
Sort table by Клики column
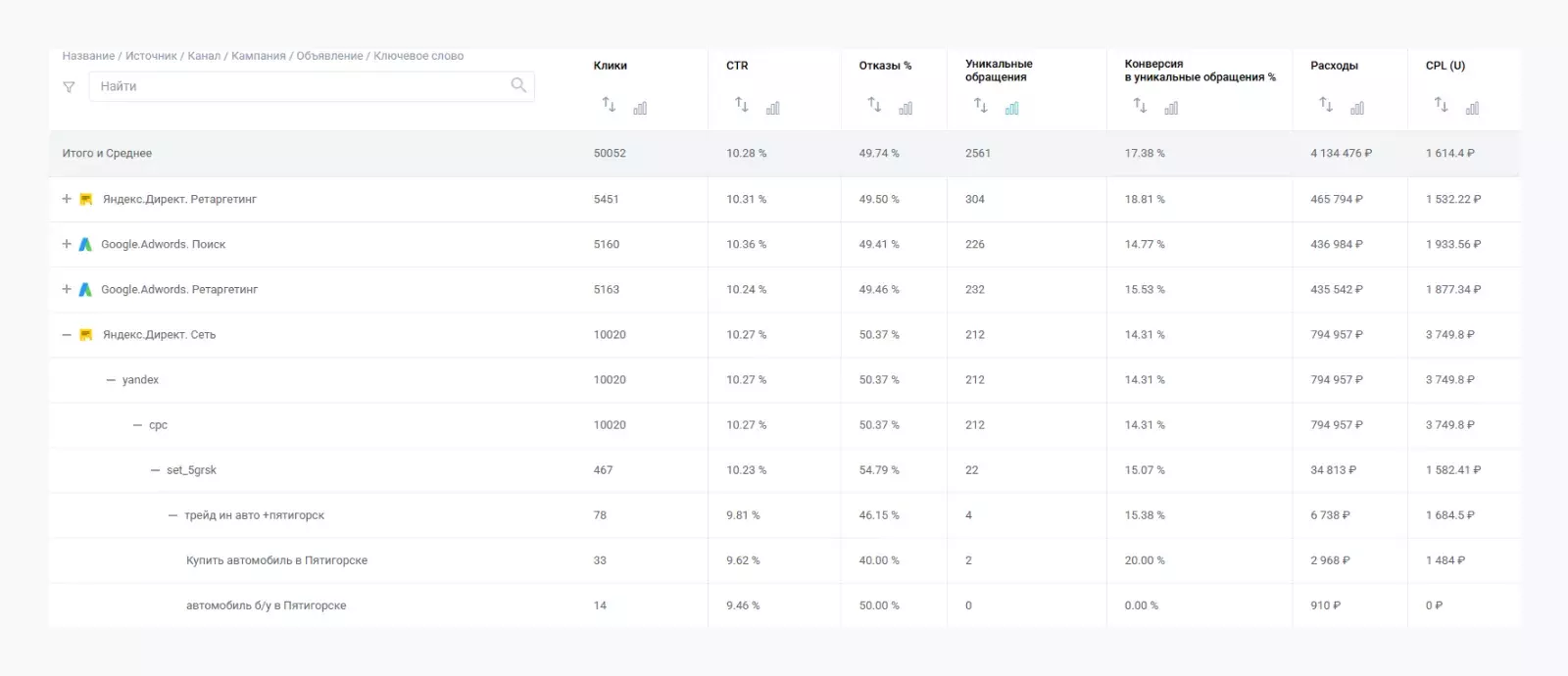tap(609, 105)
